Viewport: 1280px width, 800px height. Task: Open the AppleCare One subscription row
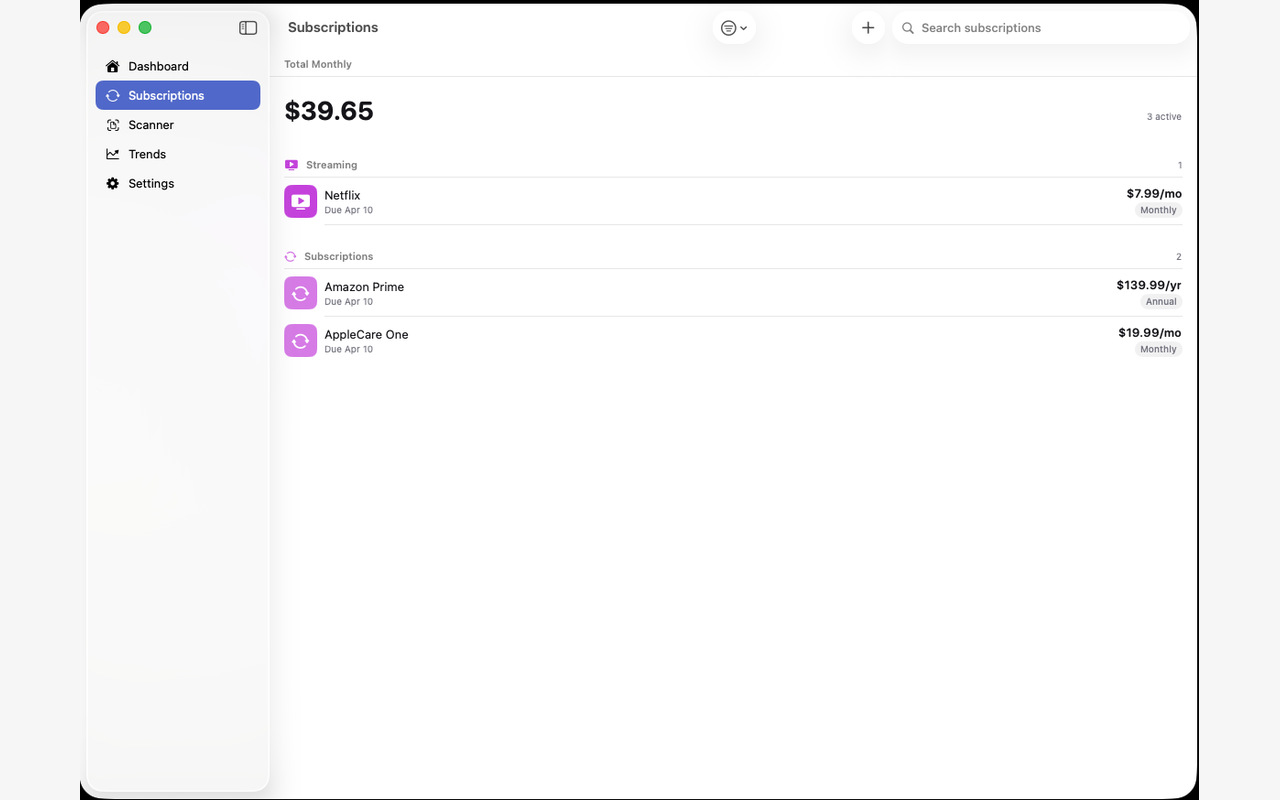pos(733,341)
